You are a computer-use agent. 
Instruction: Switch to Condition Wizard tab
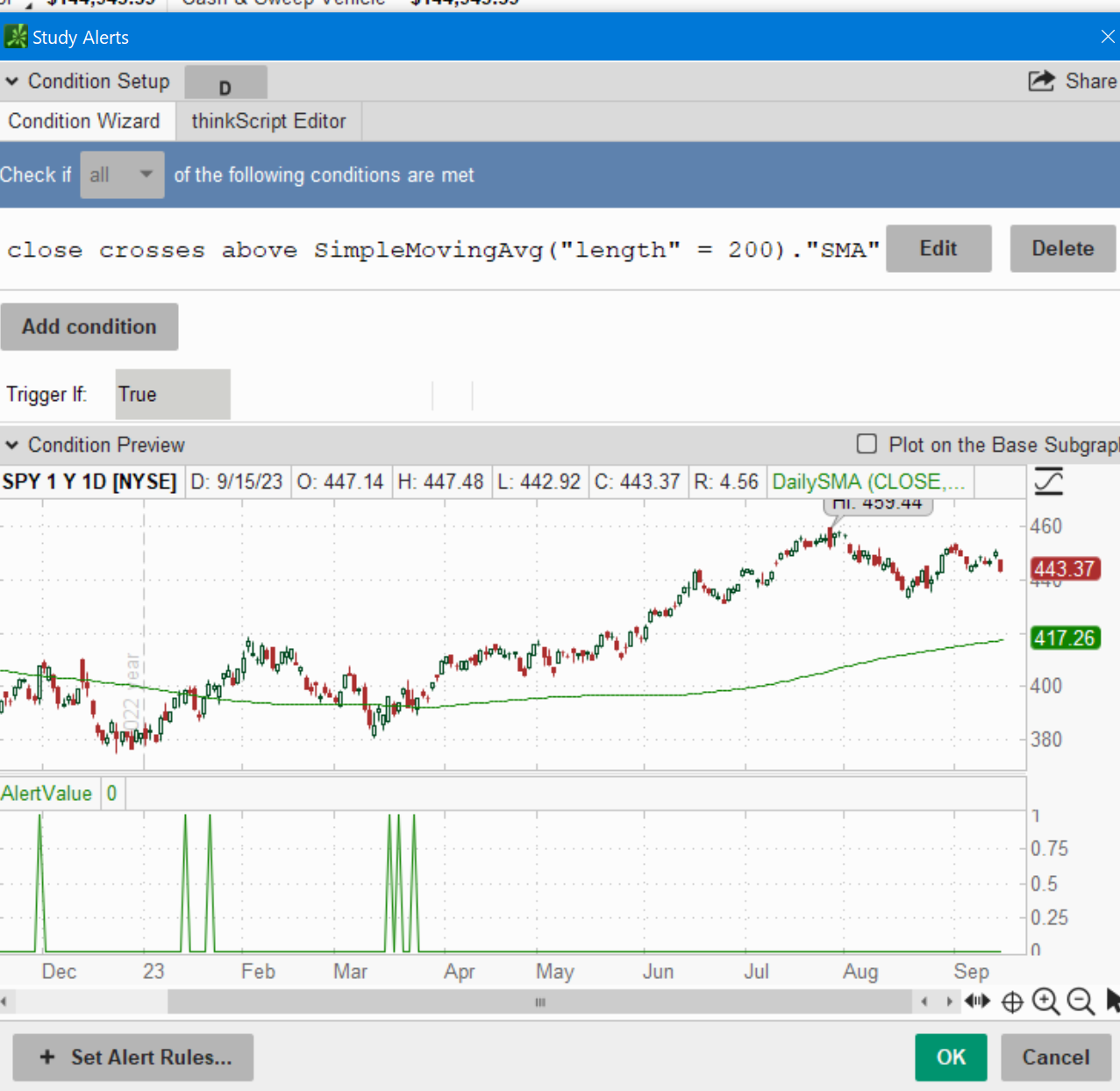(x=85, y=121)
